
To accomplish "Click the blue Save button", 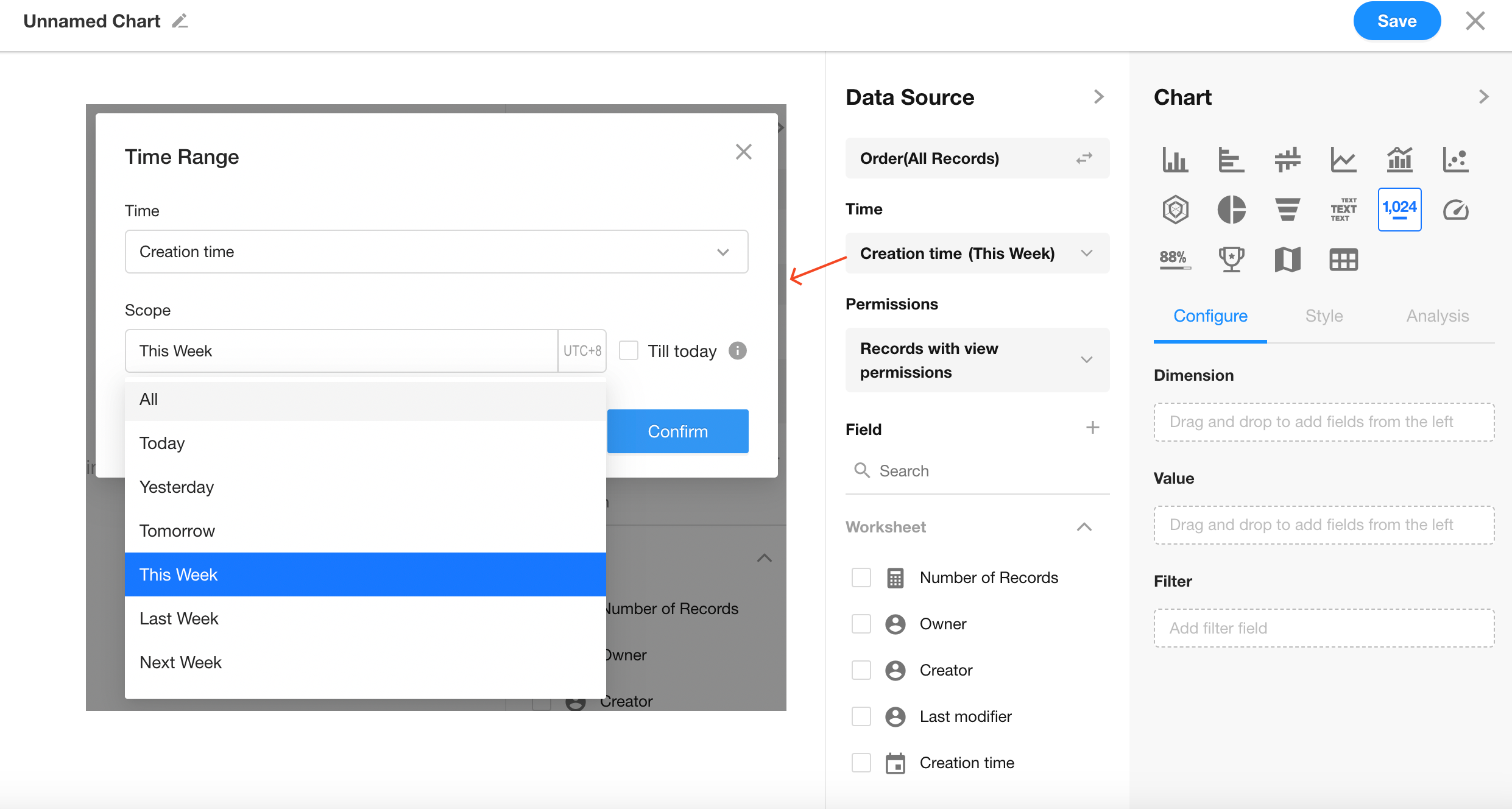I will coord(1396,21).
